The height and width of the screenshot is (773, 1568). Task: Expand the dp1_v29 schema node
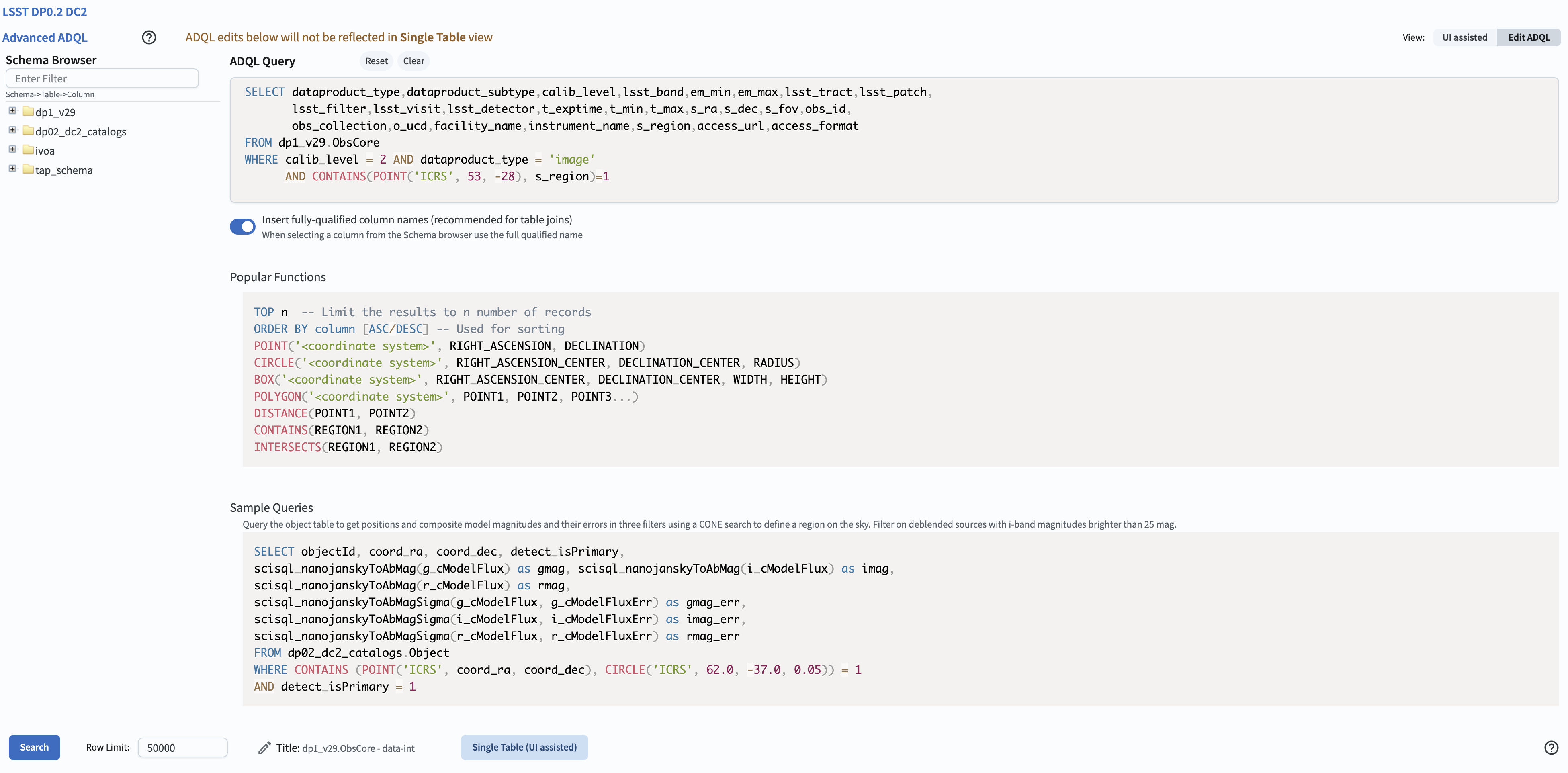[x=12, y=111]
